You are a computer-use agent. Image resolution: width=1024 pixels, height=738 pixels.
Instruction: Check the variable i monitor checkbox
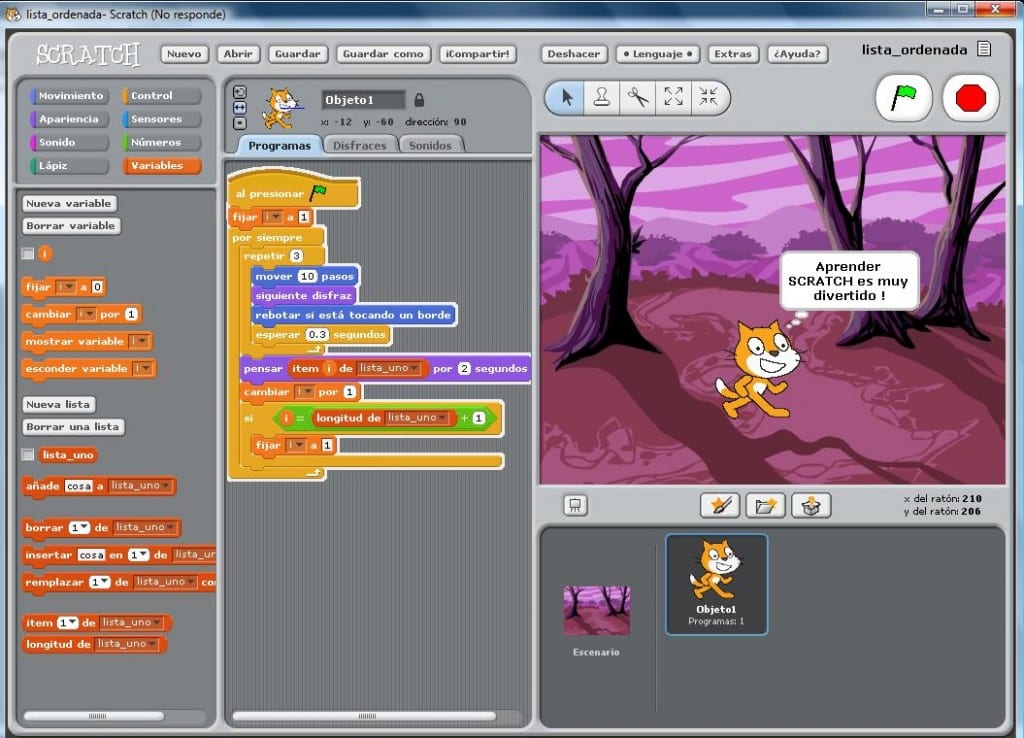[27, 253]
